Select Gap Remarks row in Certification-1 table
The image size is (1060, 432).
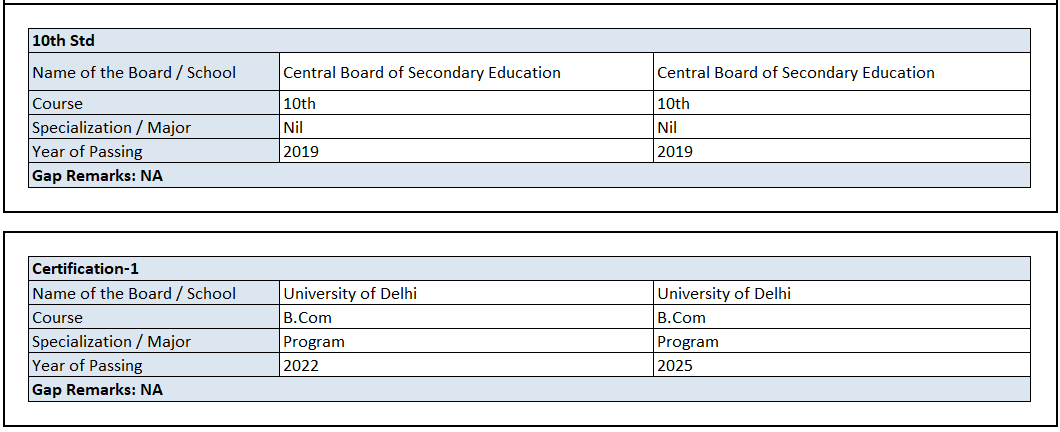97,390
